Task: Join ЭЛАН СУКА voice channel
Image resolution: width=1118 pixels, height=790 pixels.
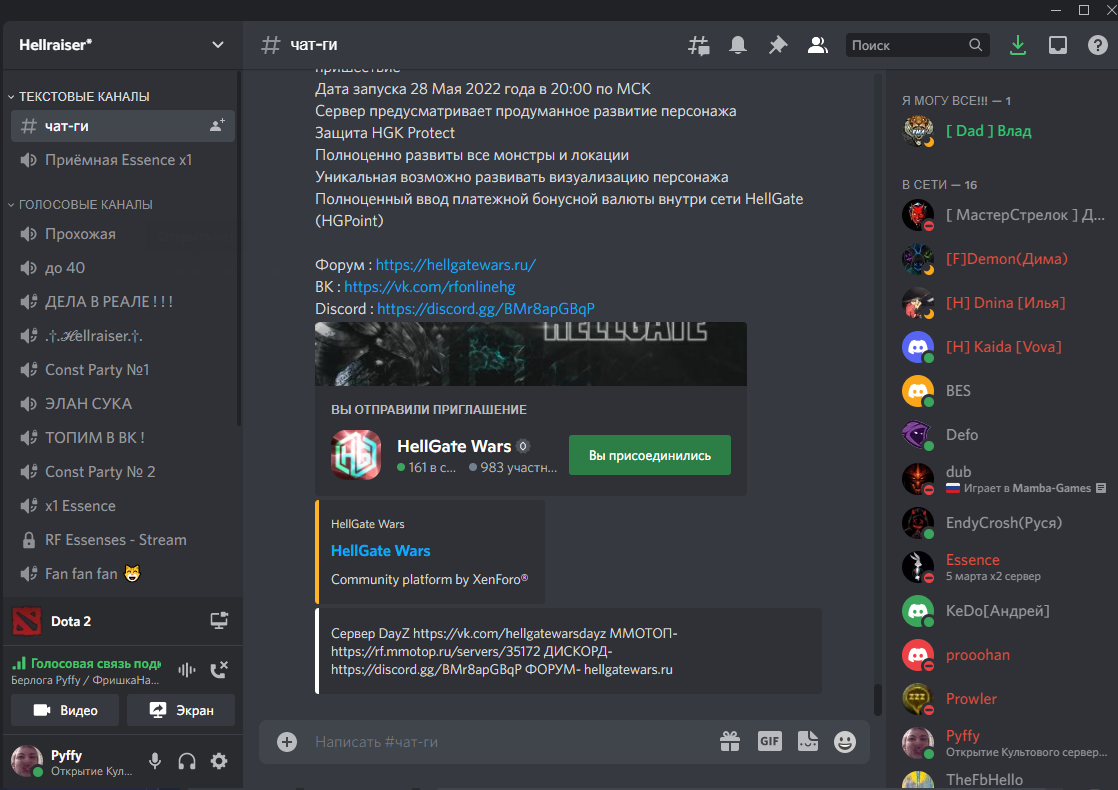Action: (123, 404)
